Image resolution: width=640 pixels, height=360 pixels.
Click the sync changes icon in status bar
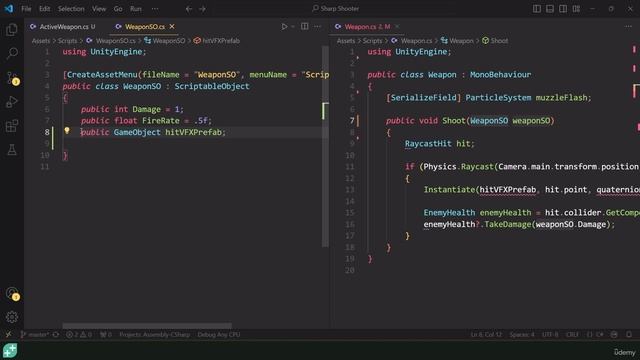[x=56, y=334]
